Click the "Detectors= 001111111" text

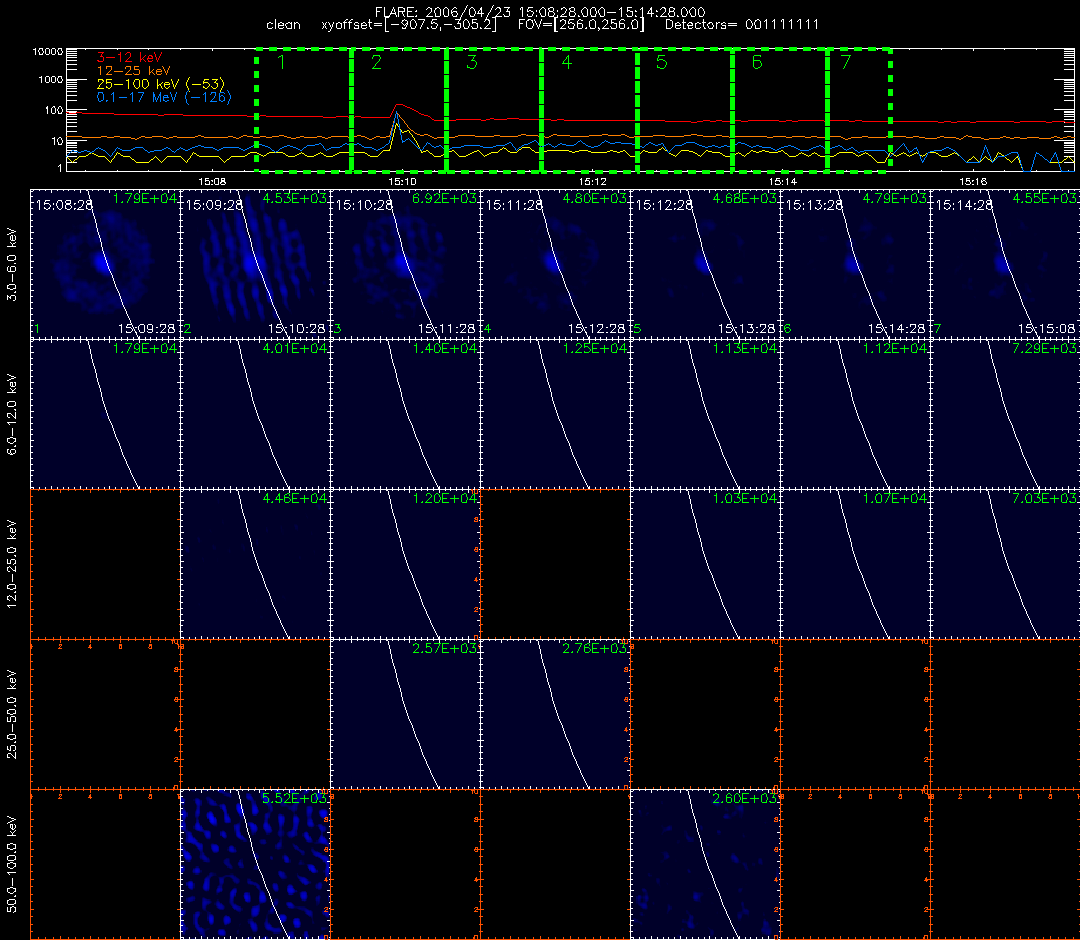742,25
